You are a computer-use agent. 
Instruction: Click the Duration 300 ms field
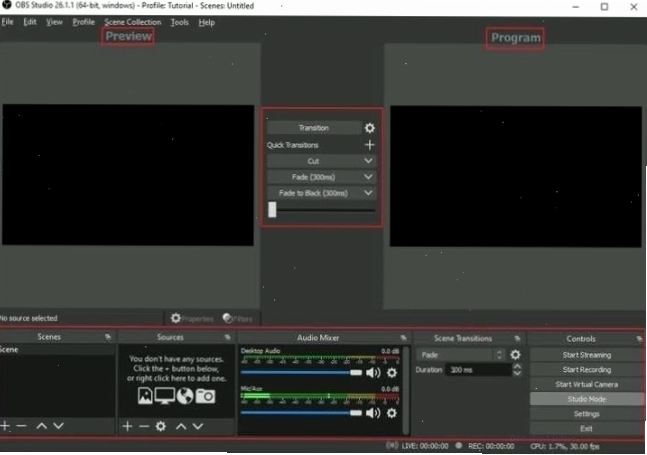tap(479, 370)
